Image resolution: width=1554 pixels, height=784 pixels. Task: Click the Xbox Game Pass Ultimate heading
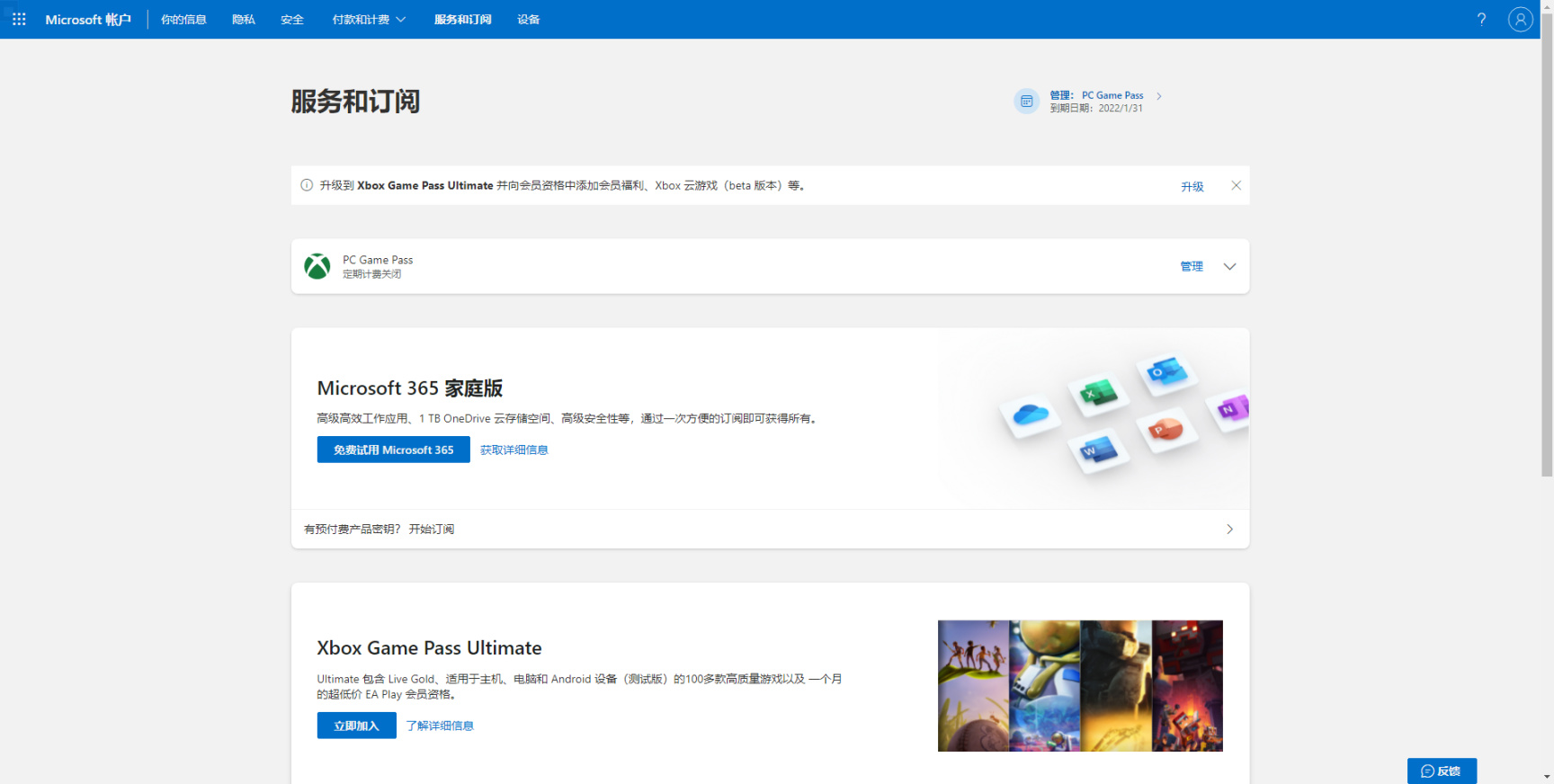[429, 647]
